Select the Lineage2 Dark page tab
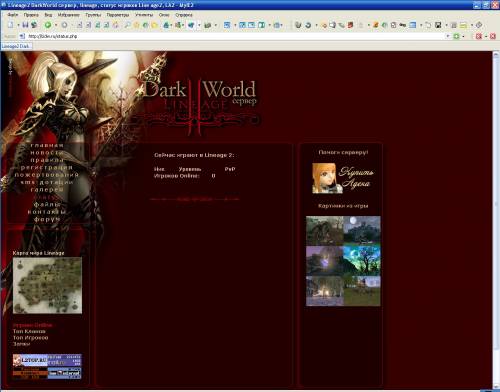 17,46
